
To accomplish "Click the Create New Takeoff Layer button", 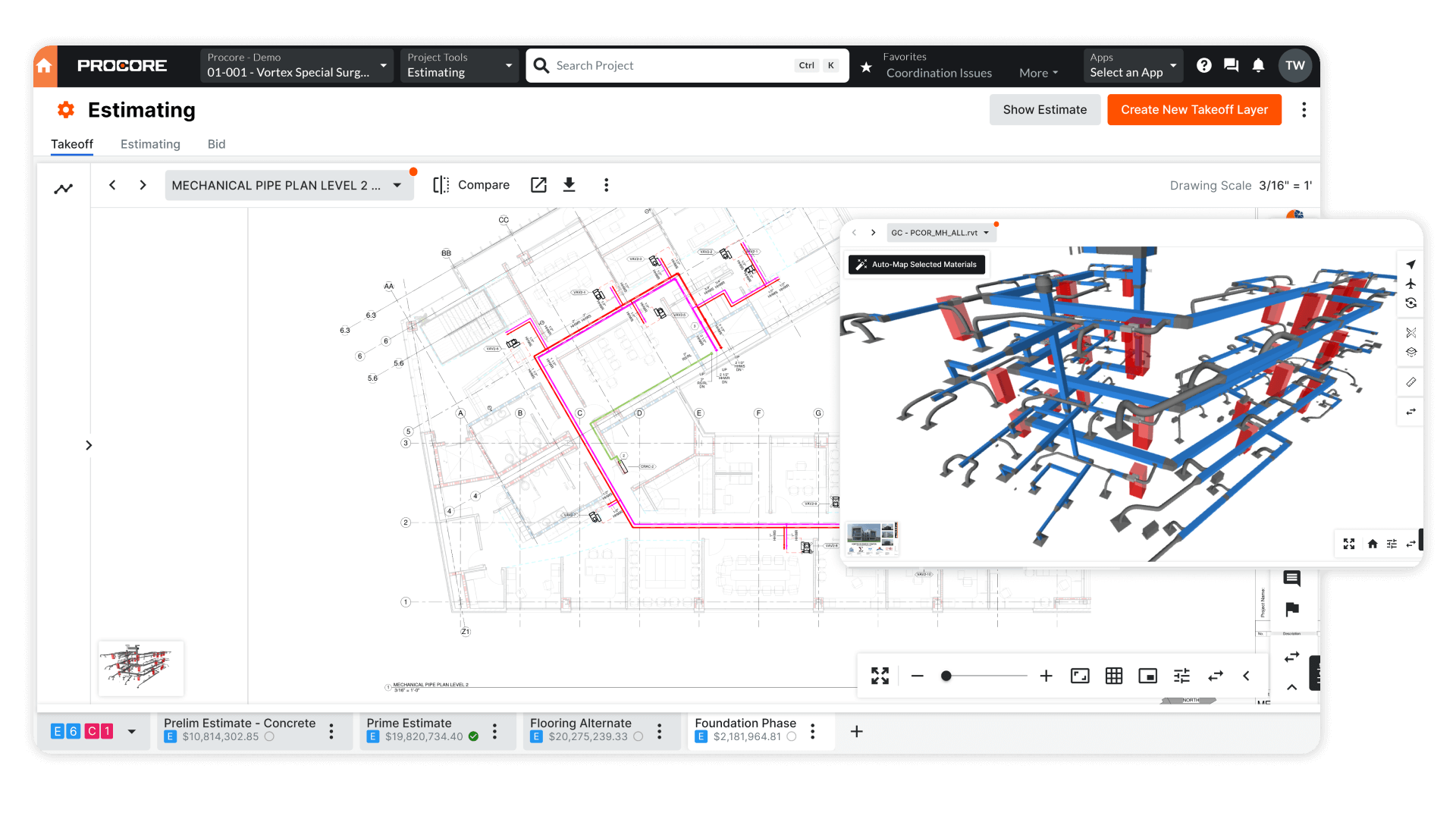I will point(1194,109).
